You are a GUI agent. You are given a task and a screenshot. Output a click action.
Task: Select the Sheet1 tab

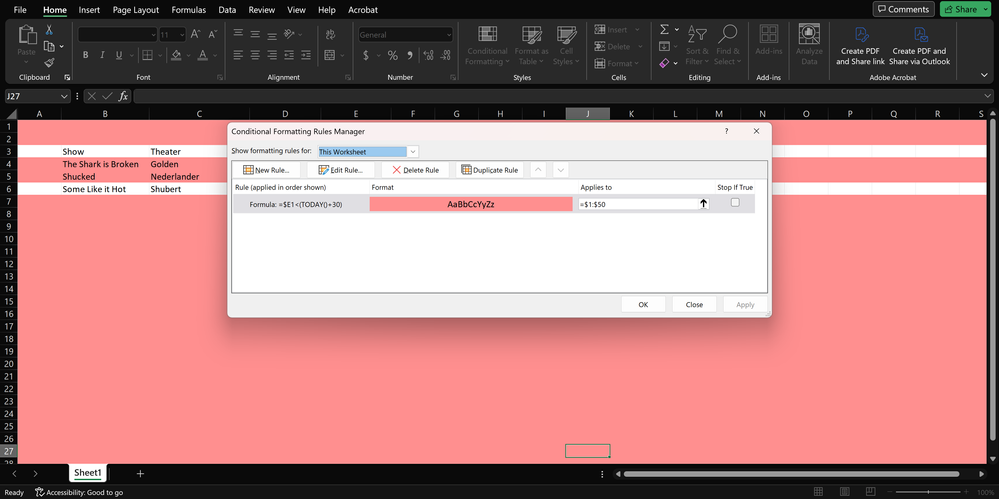[x=88, y=473]
